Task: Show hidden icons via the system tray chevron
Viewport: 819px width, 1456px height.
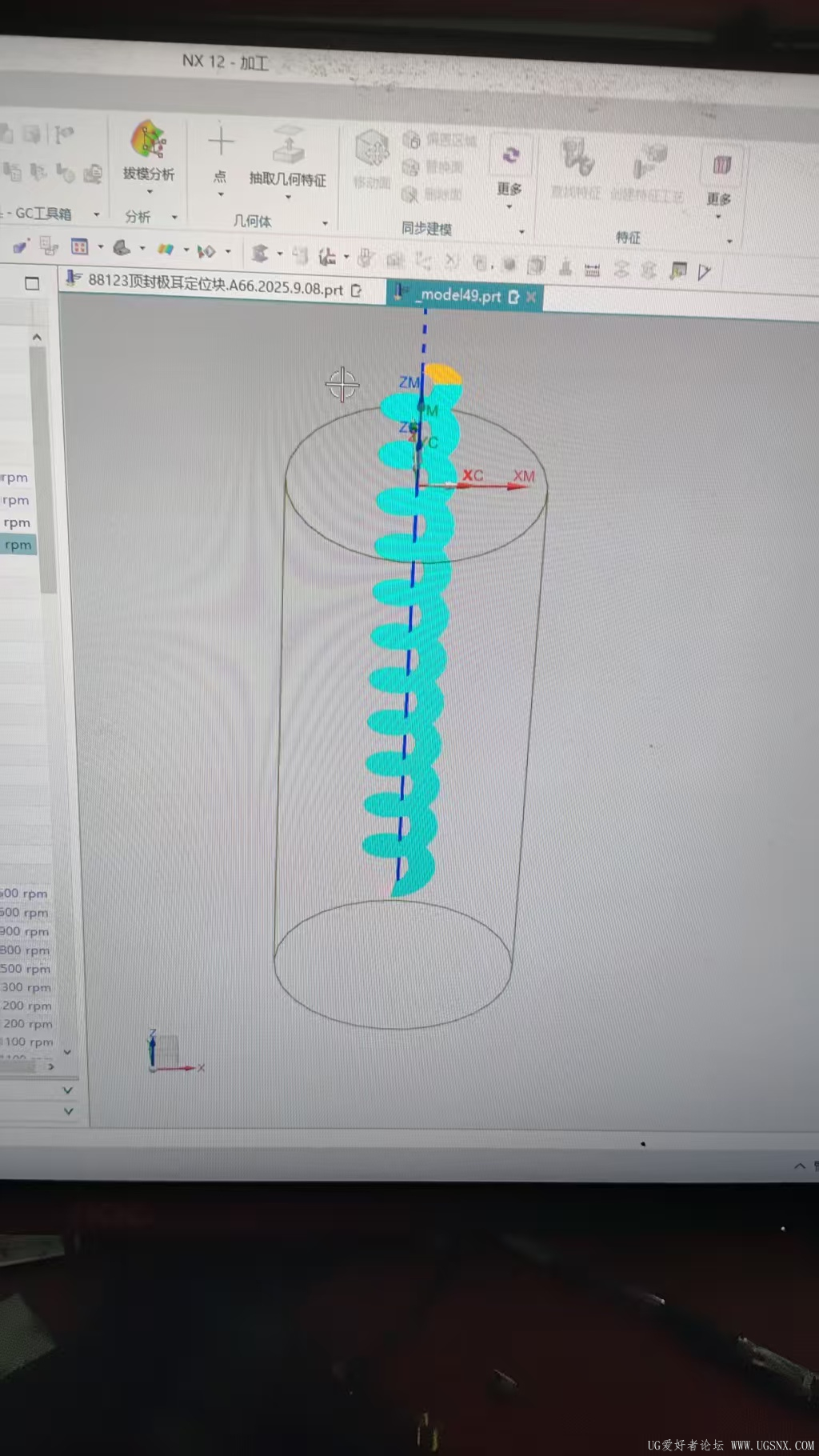Action: [800, 1166]
